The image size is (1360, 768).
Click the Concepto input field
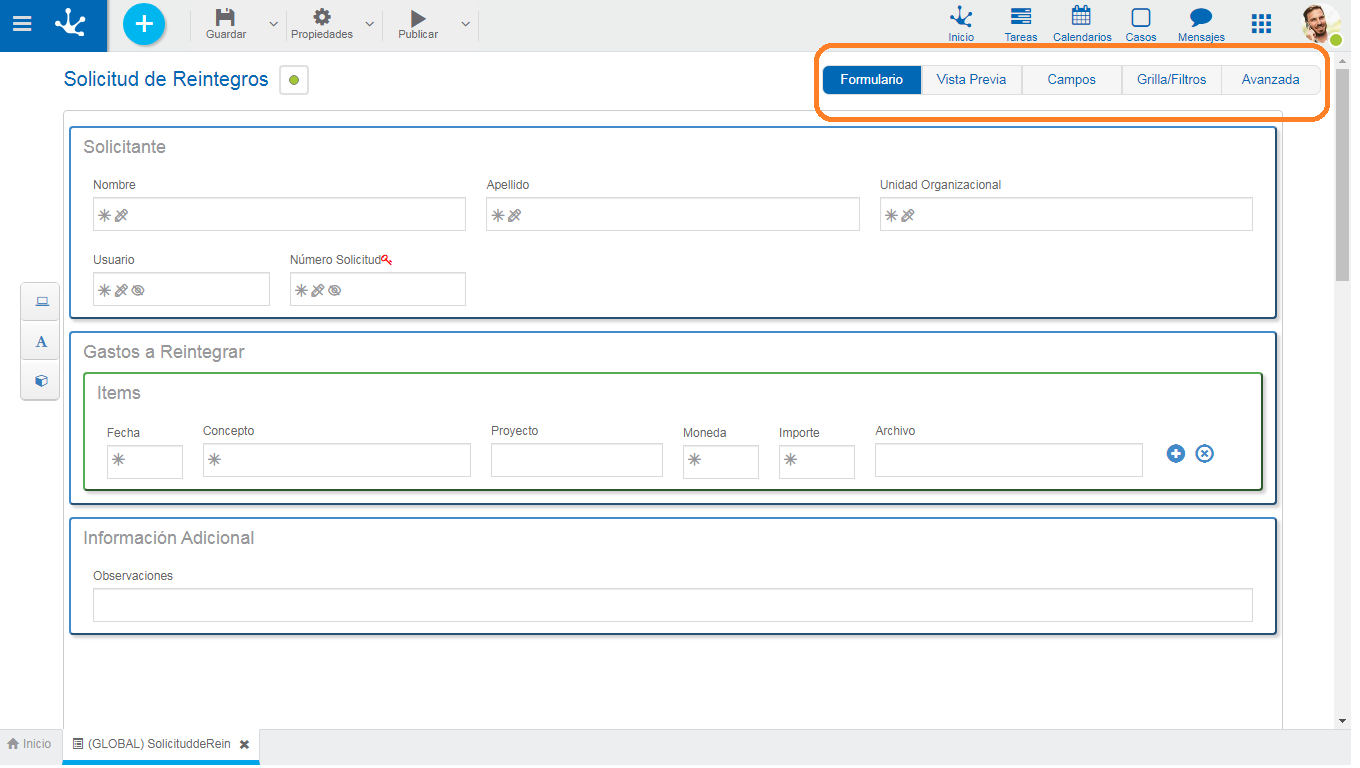pyautogui.click(x=337, y=460)
